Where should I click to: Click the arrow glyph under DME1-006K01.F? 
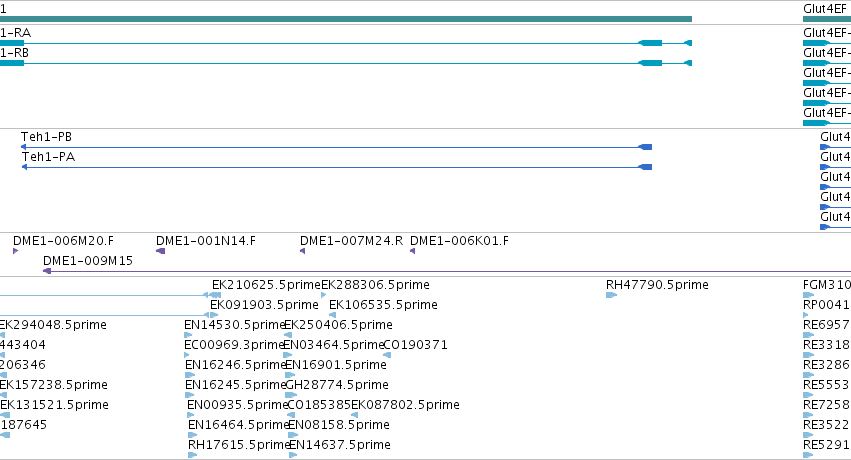(x=412, y=251)
